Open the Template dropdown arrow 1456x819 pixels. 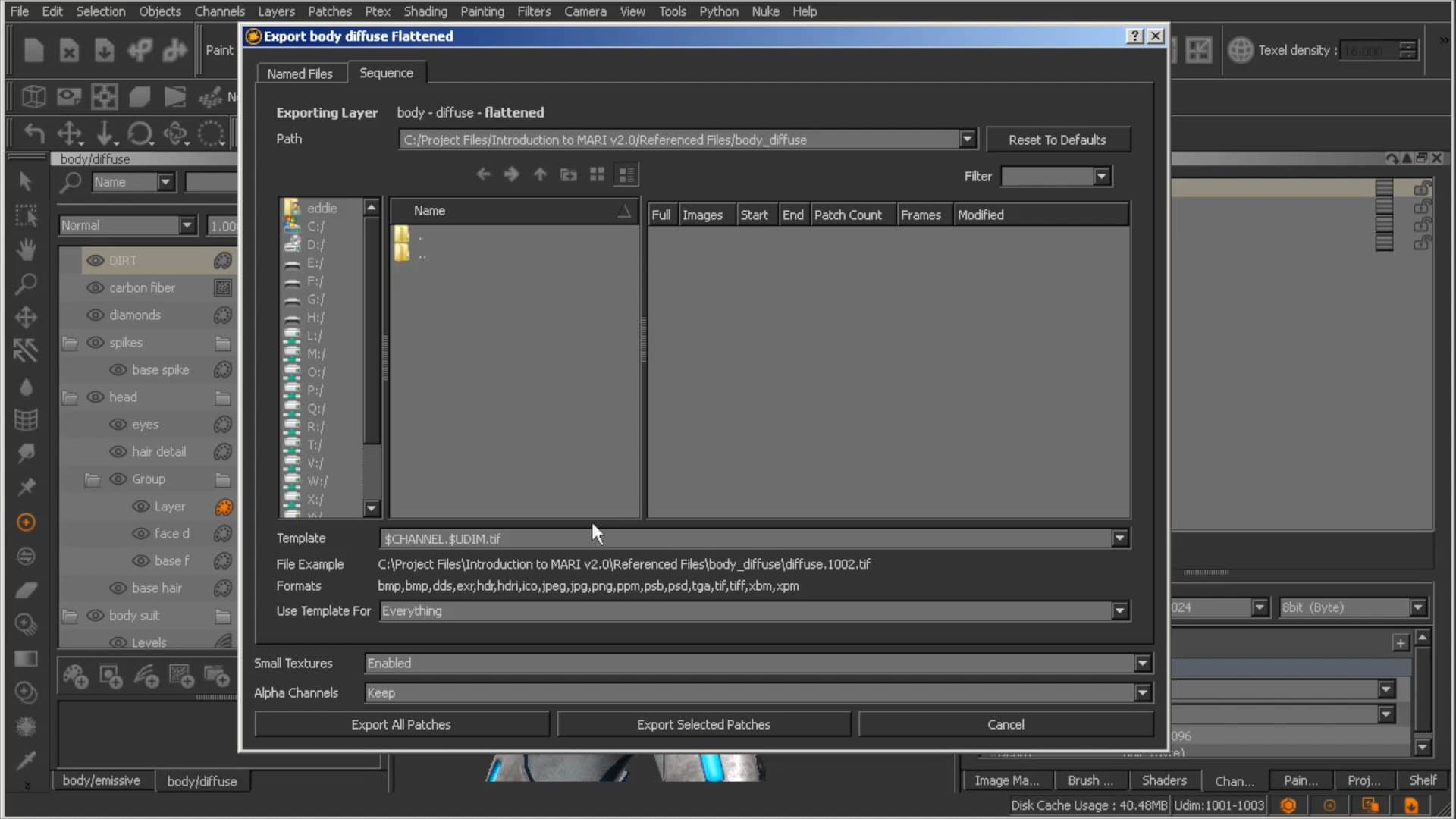coord(1119,538)
